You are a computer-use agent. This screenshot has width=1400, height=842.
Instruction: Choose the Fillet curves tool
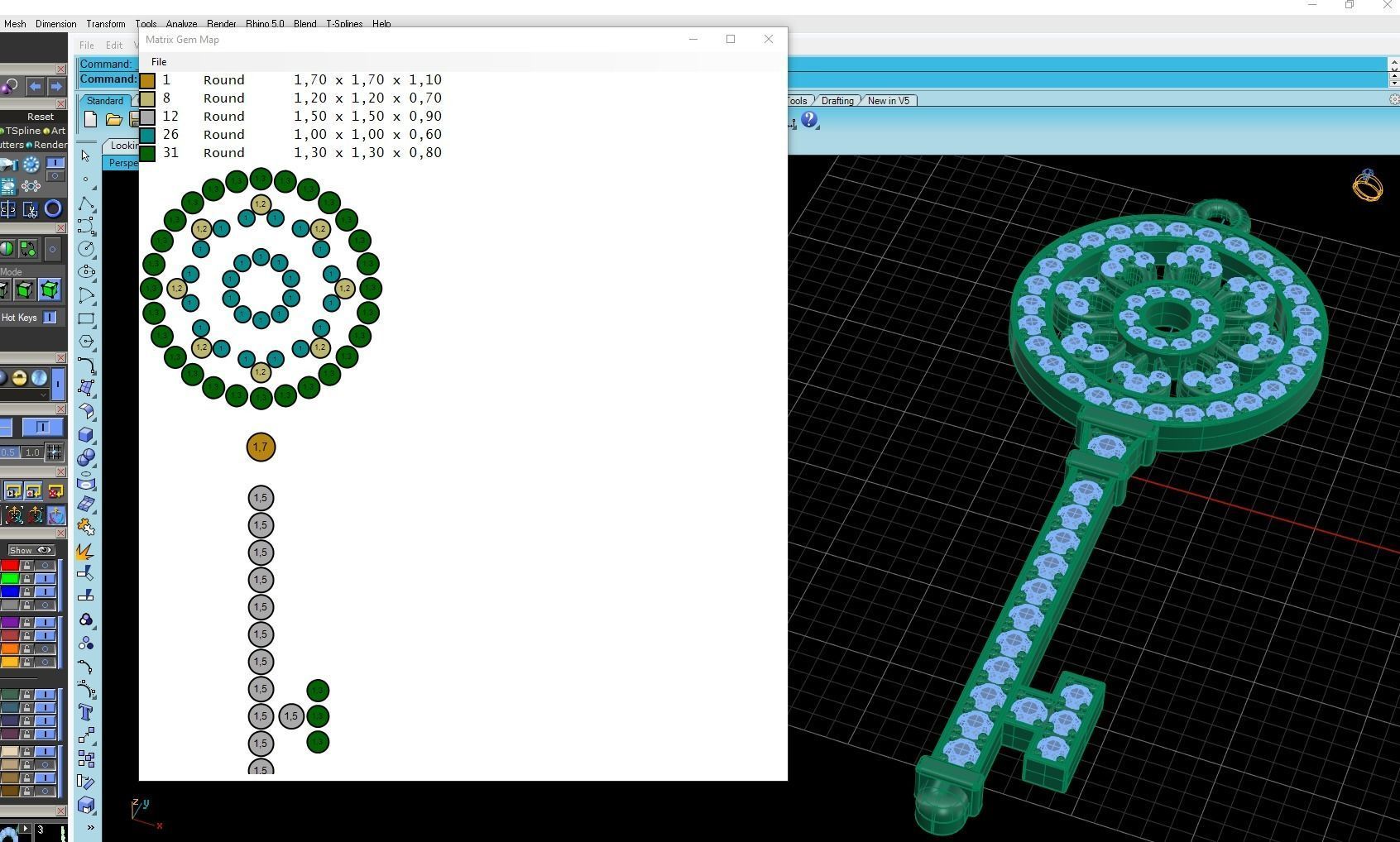[86, 365]
